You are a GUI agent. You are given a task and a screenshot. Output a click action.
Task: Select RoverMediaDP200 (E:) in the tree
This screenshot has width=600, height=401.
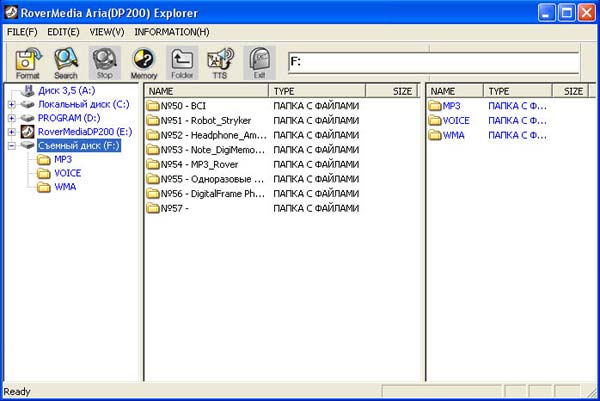85,132
